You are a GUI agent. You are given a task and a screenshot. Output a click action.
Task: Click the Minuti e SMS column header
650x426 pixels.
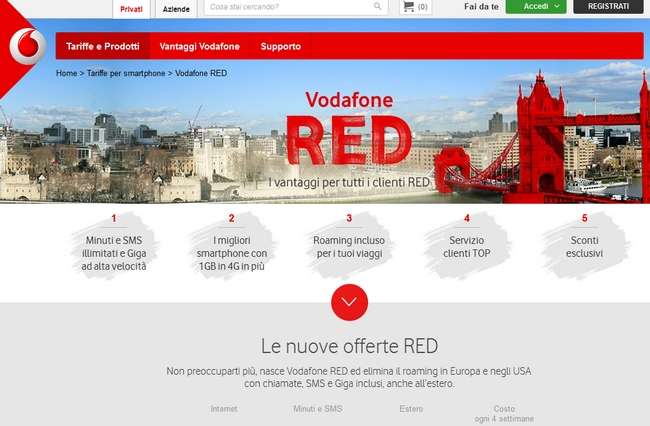click(318, 409)
